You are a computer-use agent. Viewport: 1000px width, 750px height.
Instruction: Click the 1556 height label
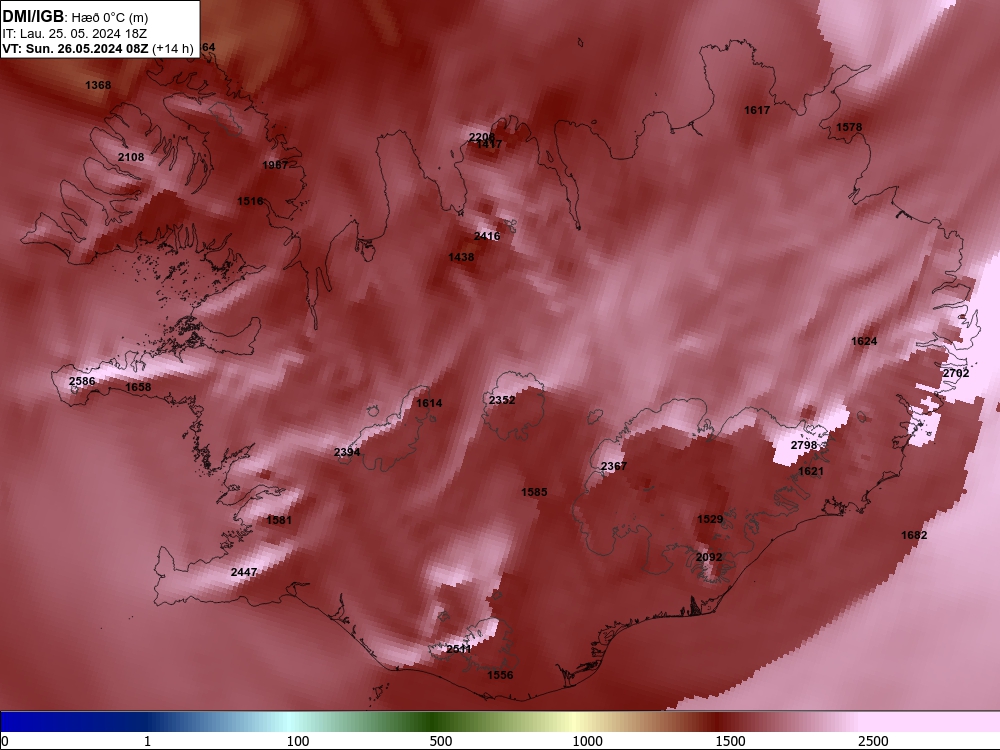point(500,675)
